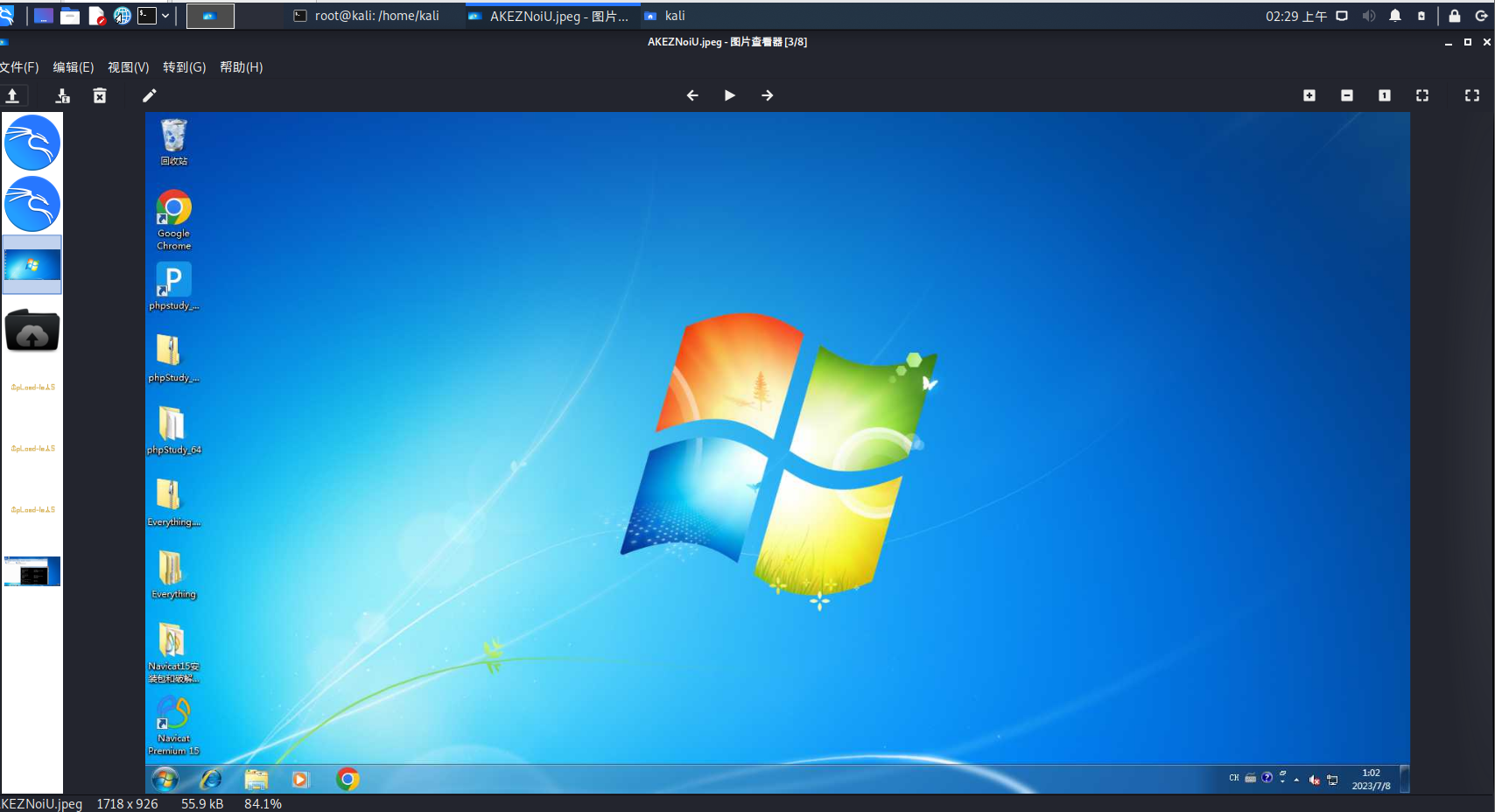Go to the previous image arrow

pos(692,95)
